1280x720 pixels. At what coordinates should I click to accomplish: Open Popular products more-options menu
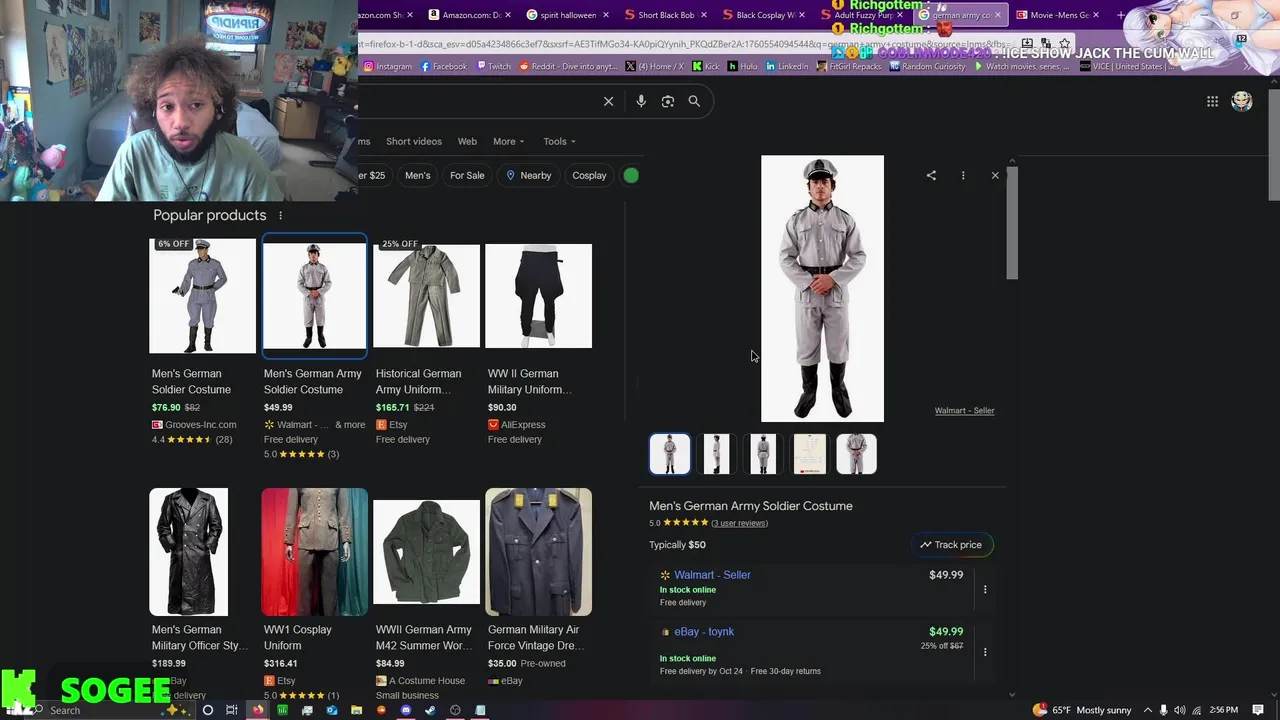pyautogui.click(x=280, y=215)
